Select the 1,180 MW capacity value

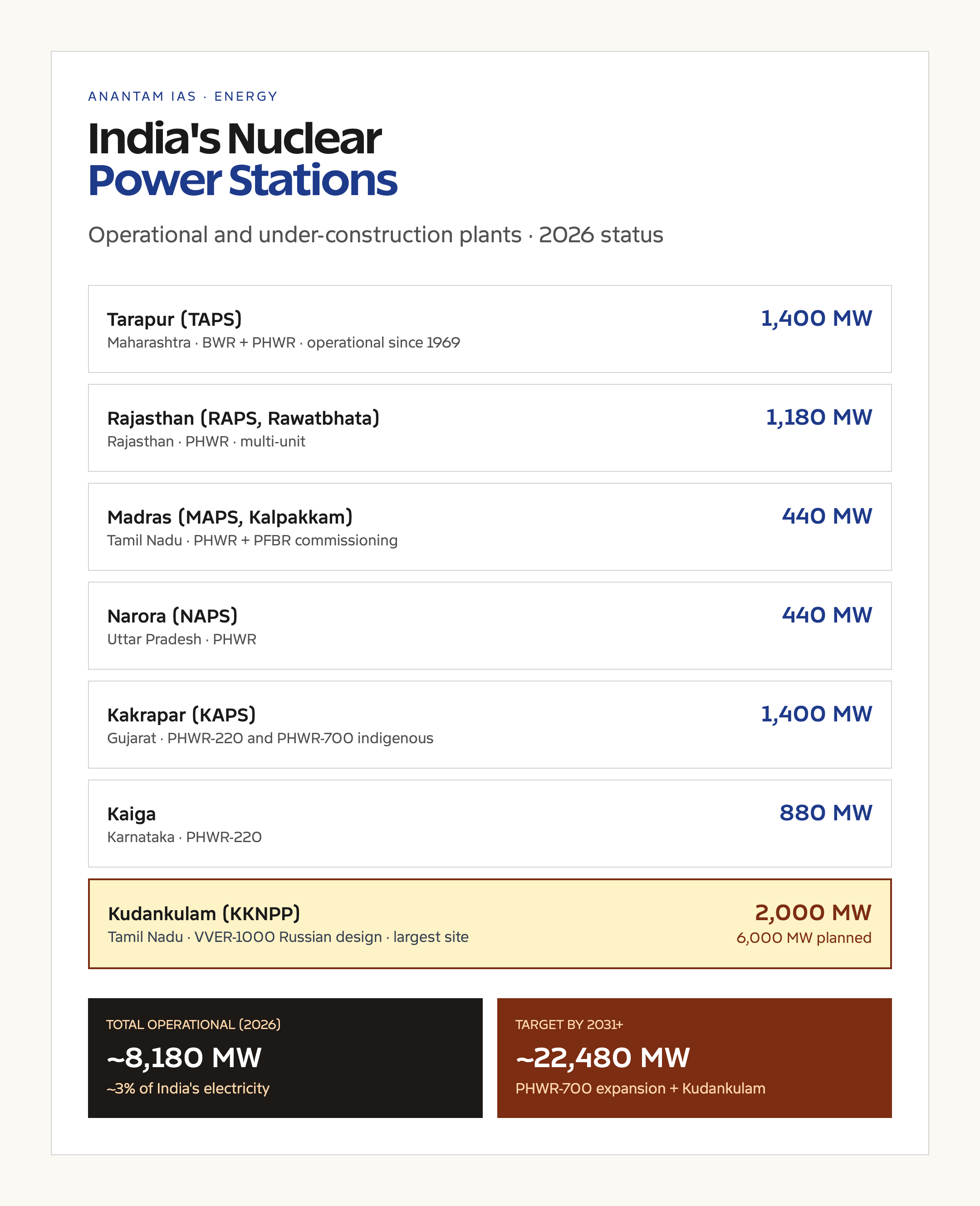pos(818,417)
